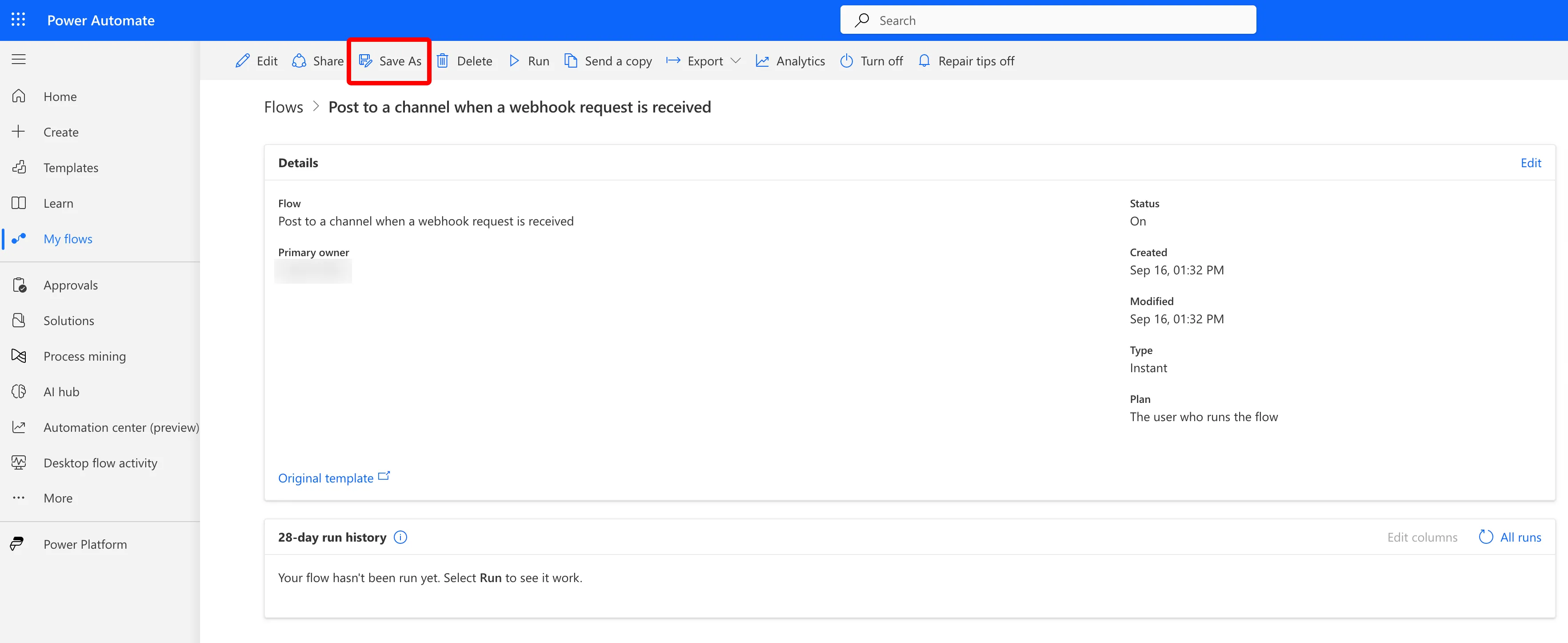Viewport: 1568px width, 643px height.
Task: Select the Save As toolbar button
Action: click(390, 61)
